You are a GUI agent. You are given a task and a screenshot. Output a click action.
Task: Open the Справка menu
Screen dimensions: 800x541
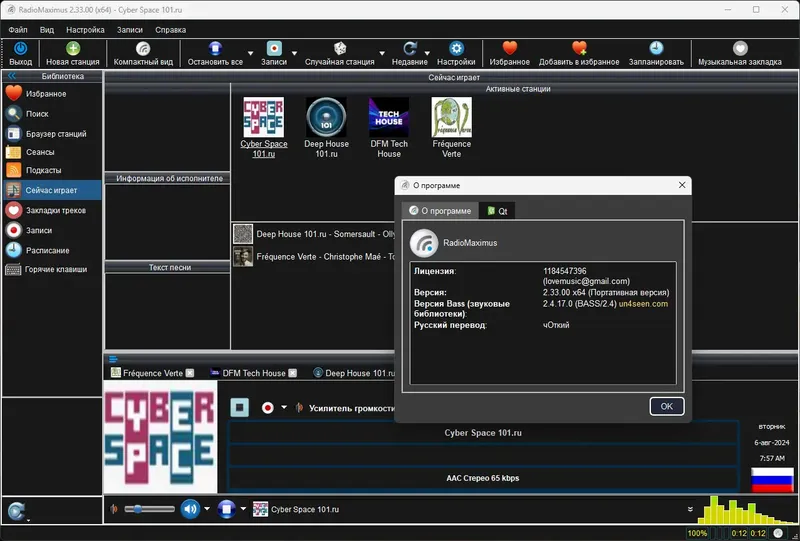click(x=170, y=30)
